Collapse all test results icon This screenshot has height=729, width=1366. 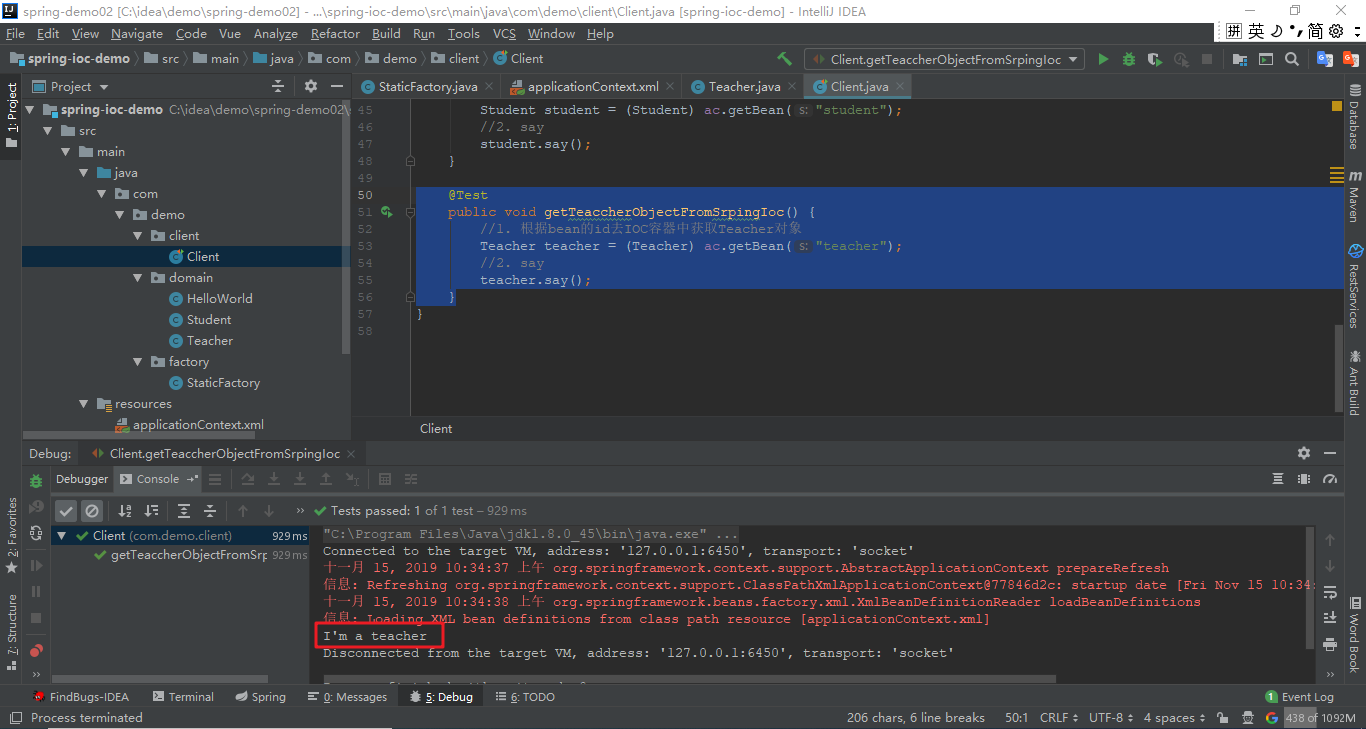pyautogui.click(x=208, y=510)
